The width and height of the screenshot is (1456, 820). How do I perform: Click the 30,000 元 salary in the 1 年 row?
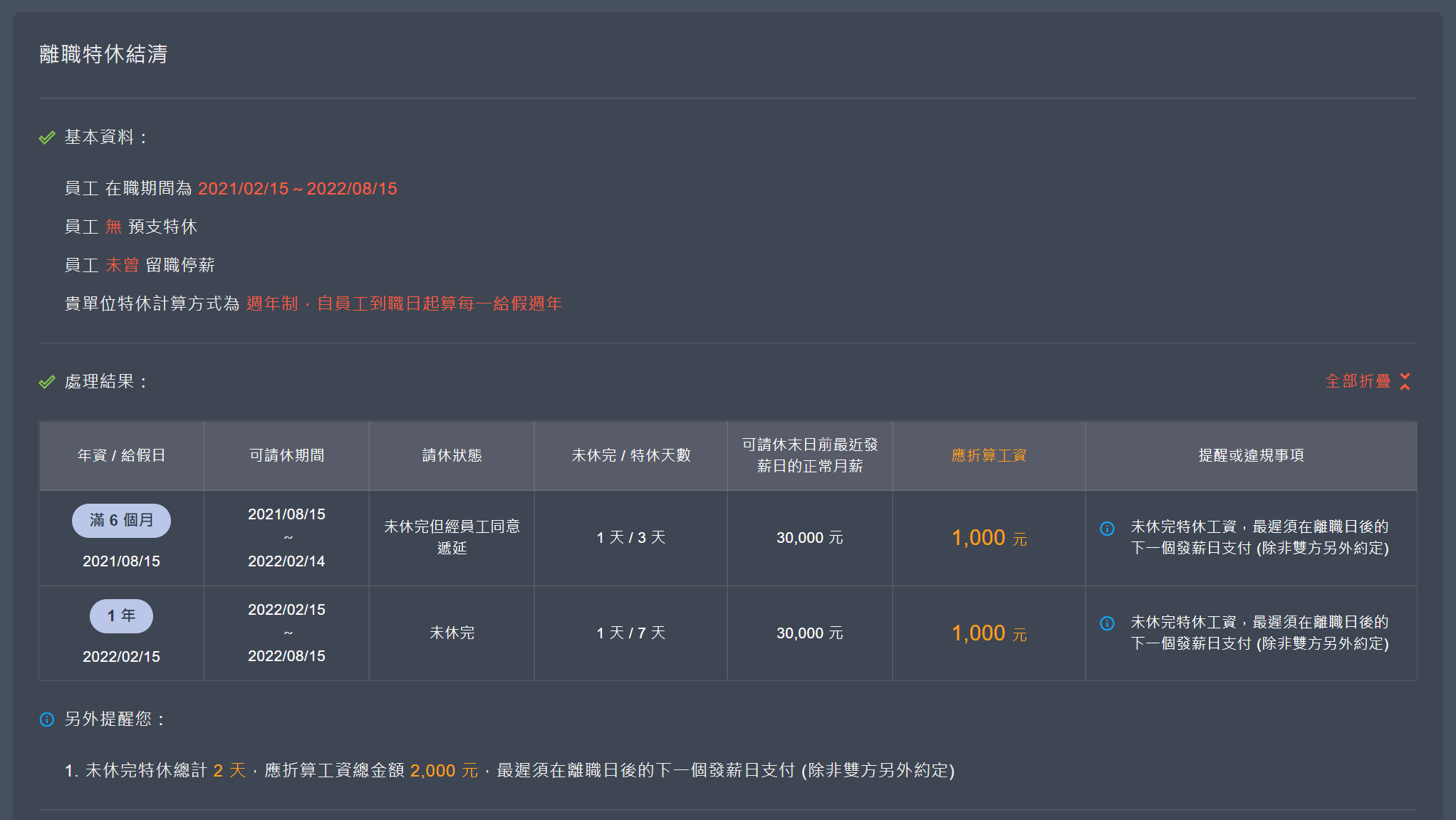pos(810,633)
